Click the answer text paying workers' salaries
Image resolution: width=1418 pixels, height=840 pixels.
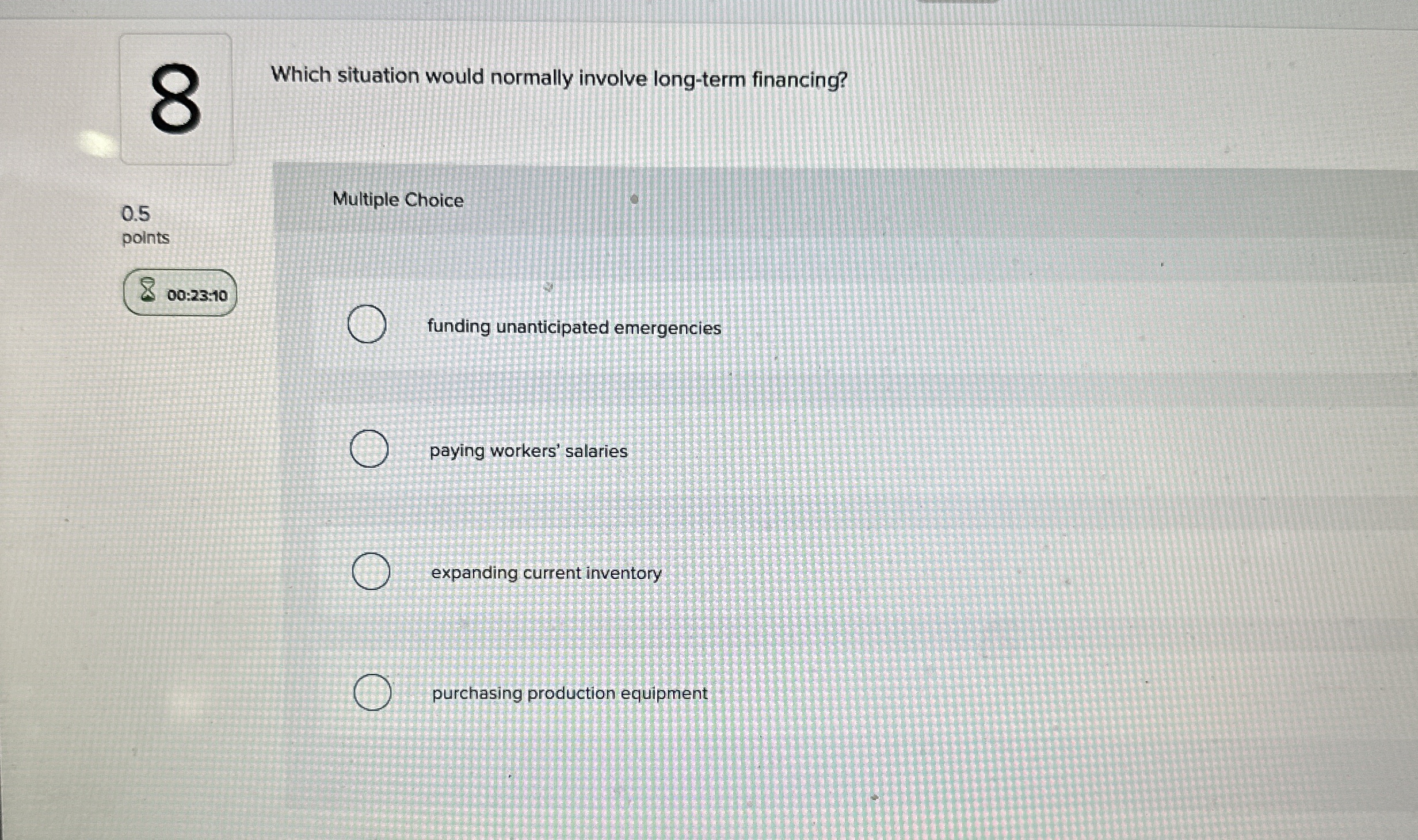click(529, 451)
